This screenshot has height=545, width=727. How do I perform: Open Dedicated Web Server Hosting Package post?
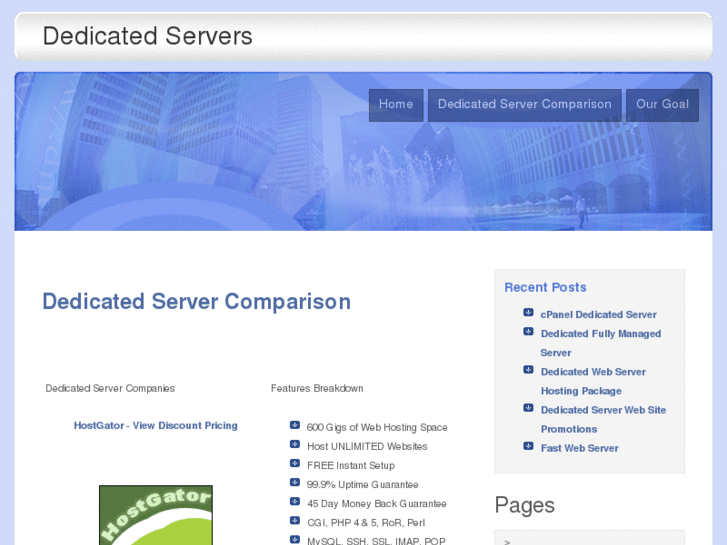[x=593, y=381]
